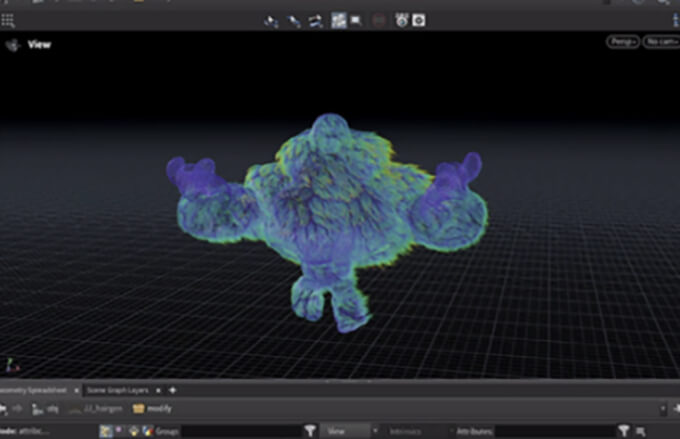Add a new pane tab with plus
This screenshot has height=439, width=680.
tap(173, 389)
